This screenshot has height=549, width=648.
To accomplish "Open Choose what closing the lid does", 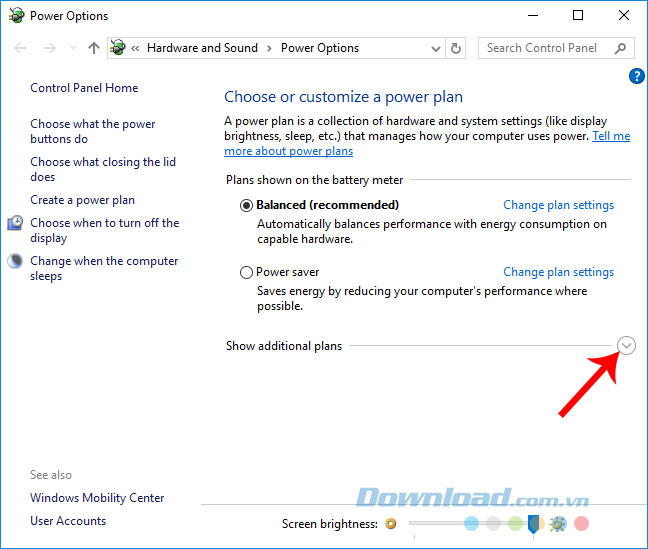I will coord(103,169).
